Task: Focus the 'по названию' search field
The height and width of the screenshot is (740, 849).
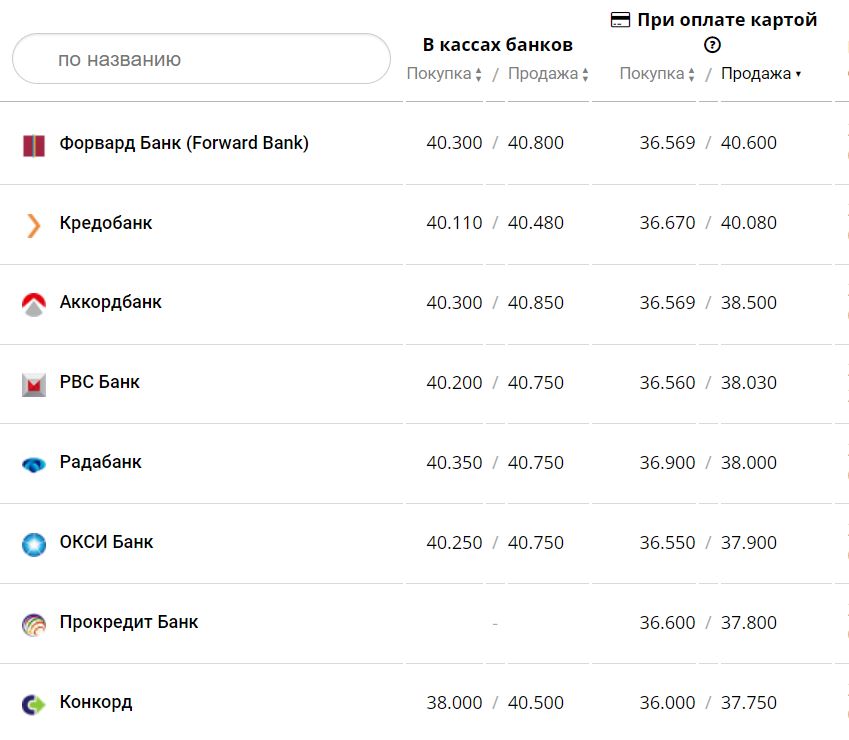Action: coord(201,59)
